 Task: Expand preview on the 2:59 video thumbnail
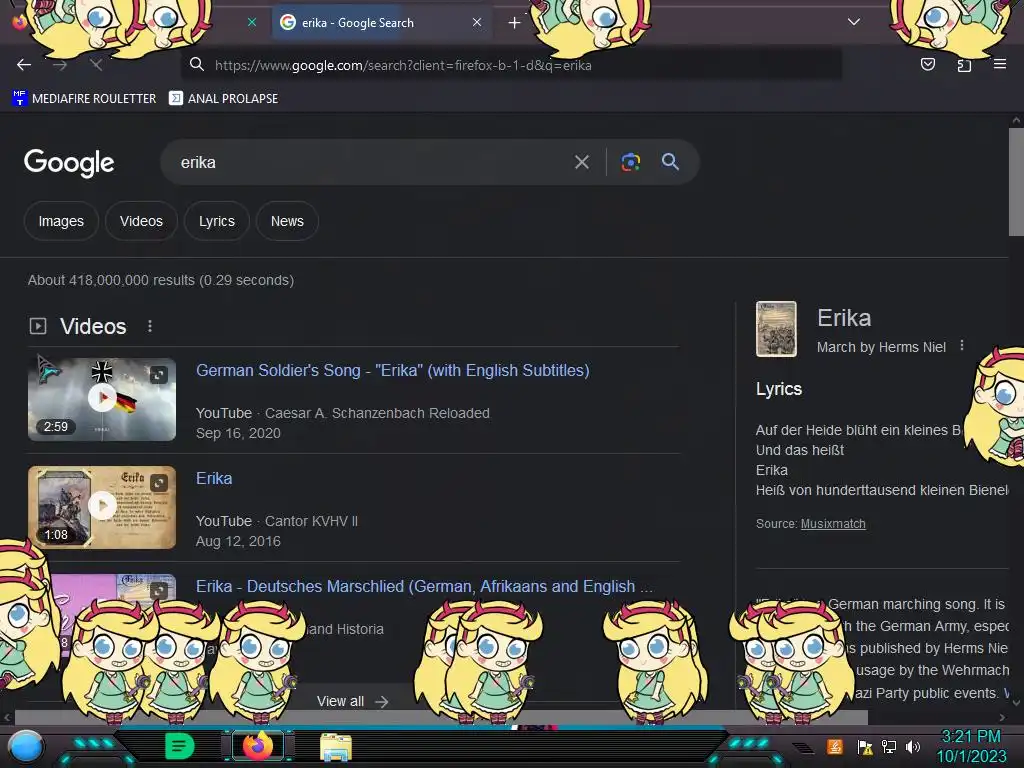159,375
